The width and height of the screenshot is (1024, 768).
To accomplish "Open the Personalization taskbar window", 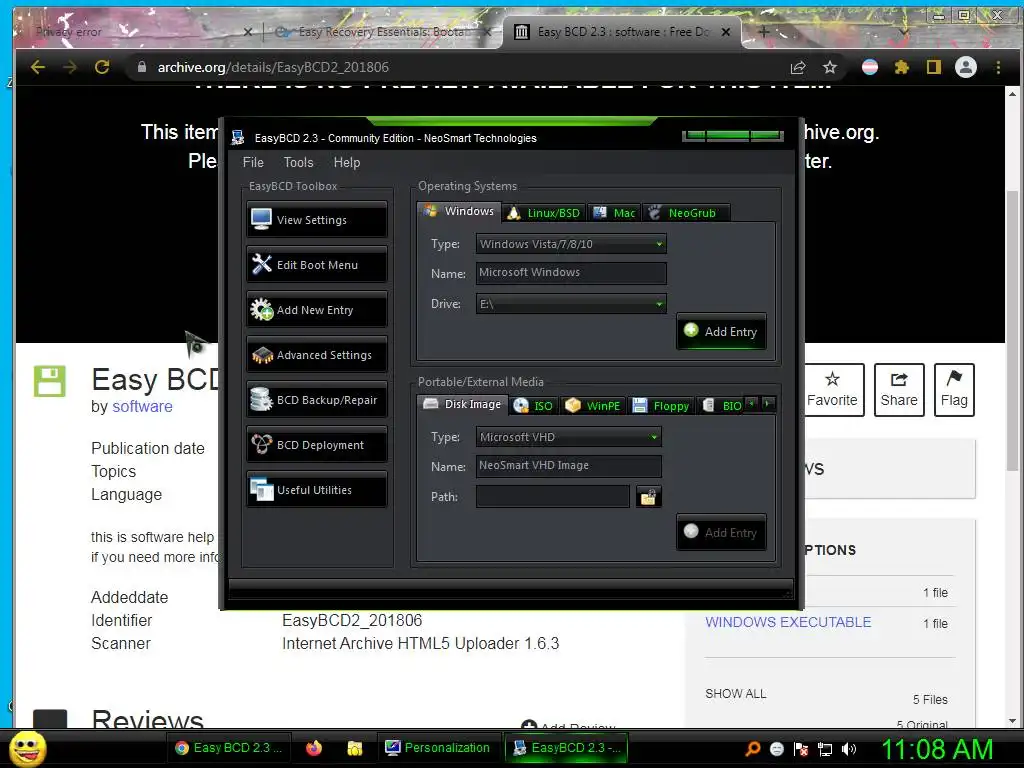I will 438,748.
